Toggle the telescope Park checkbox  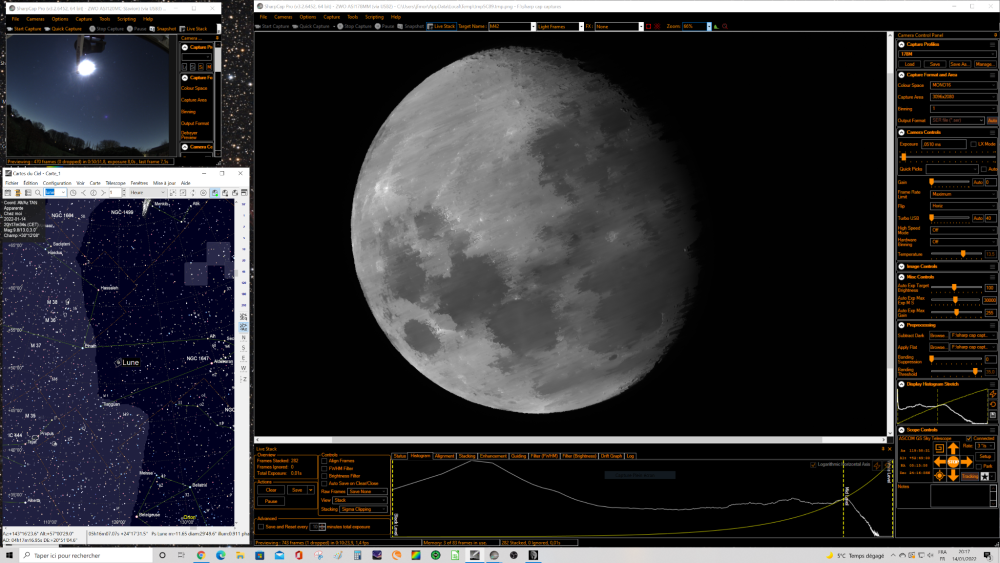[979, 467]
